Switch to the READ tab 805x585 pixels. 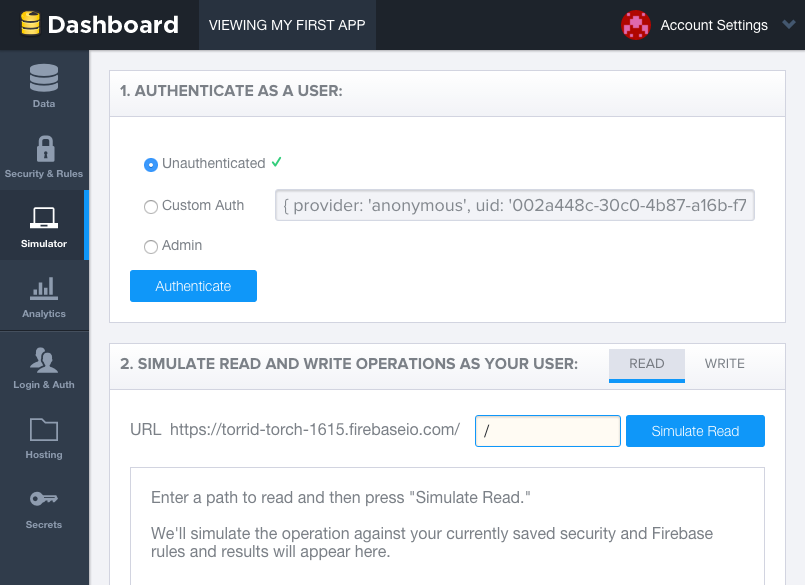pos(647,365)
